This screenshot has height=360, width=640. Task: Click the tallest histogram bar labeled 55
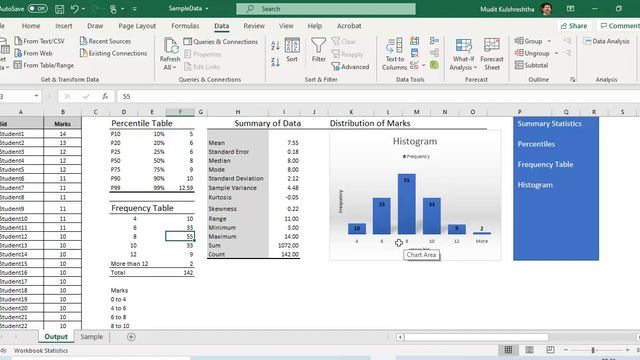(407, 204)
